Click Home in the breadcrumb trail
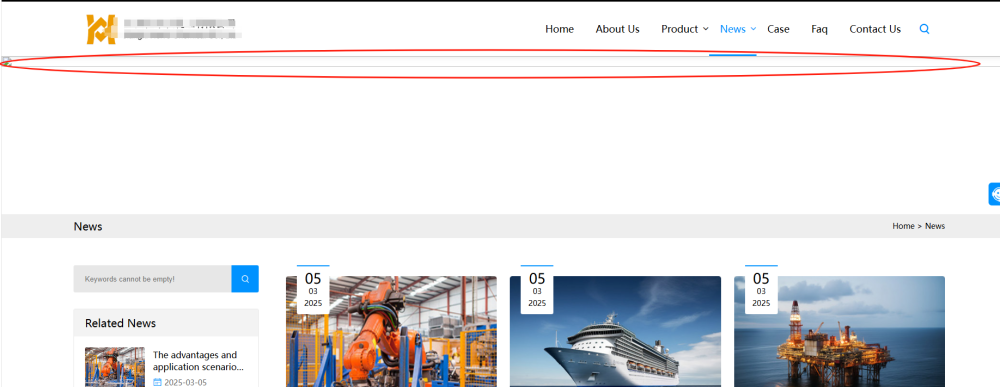Image resolution: width=1000 pixels, height=387 pixels. point(903,226)
